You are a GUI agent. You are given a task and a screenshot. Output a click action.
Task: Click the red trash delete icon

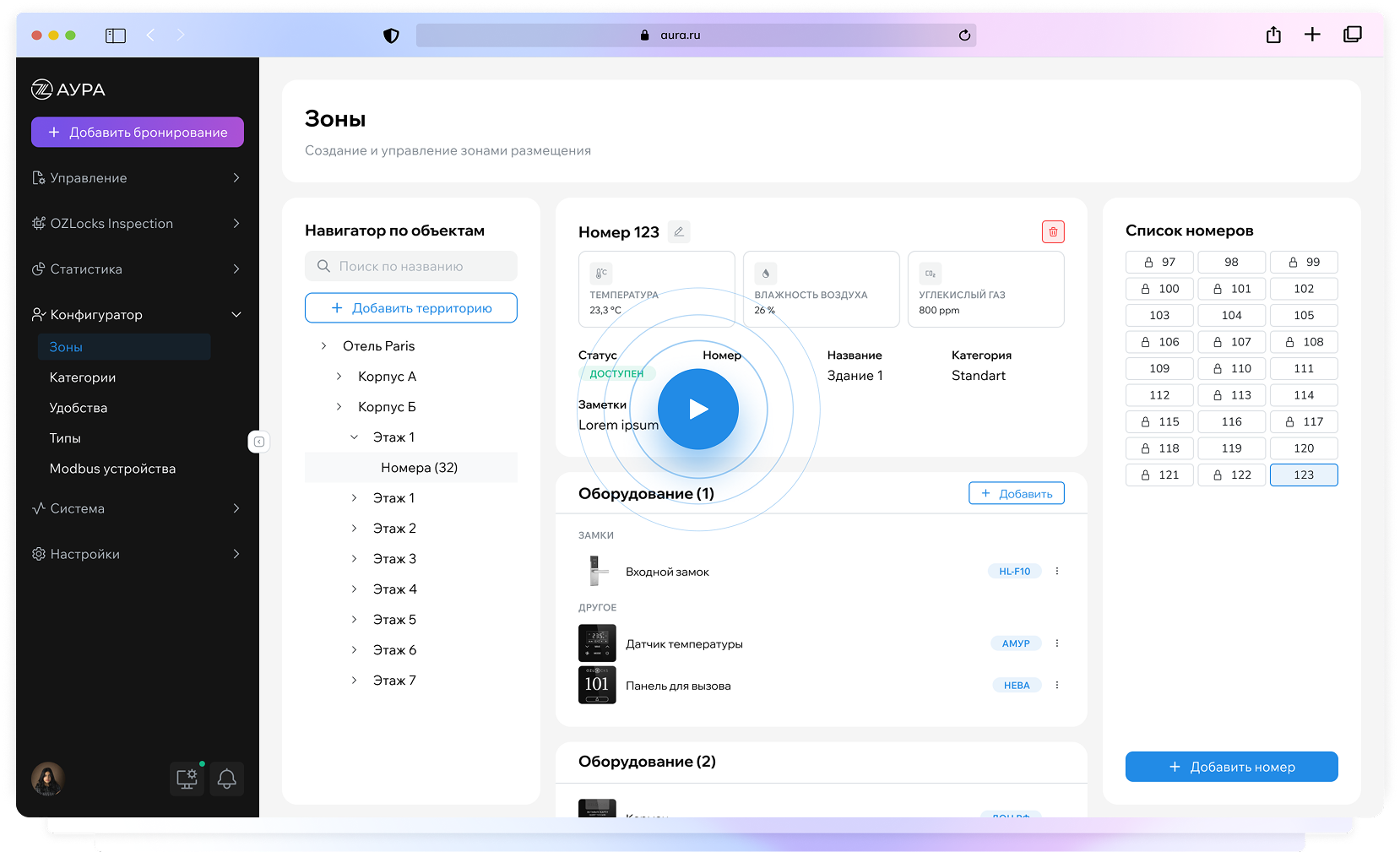point(1053,231)
